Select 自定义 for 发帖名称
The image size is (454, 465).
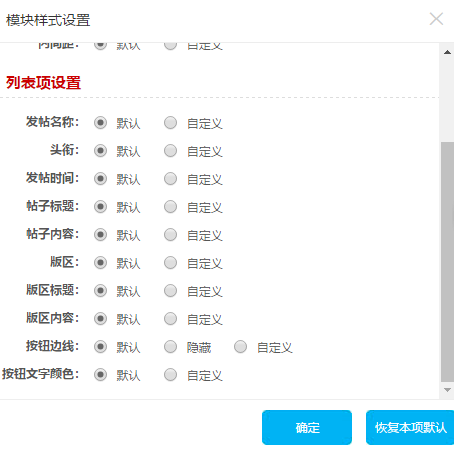(x=170, y=123)
